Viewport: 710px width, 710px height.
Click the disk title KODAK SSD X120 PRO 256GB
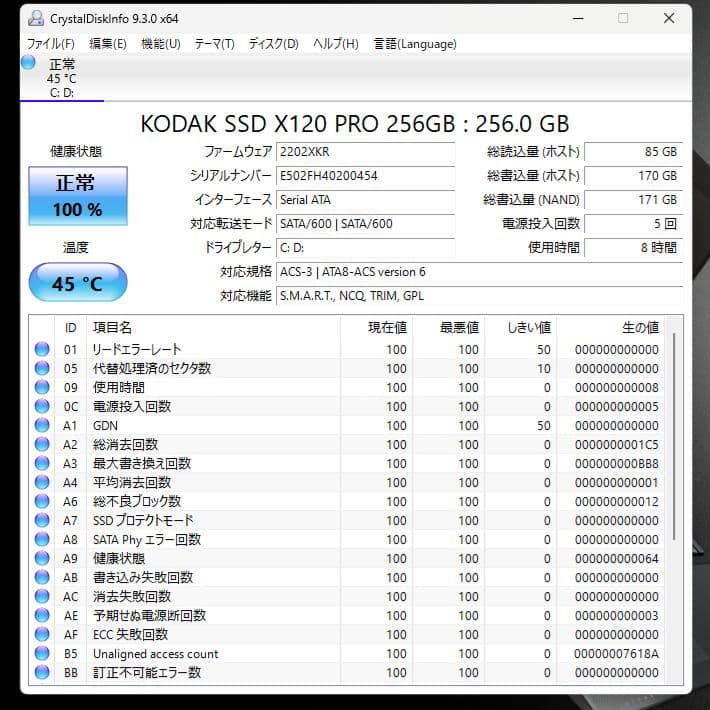[x=355, y=124]
